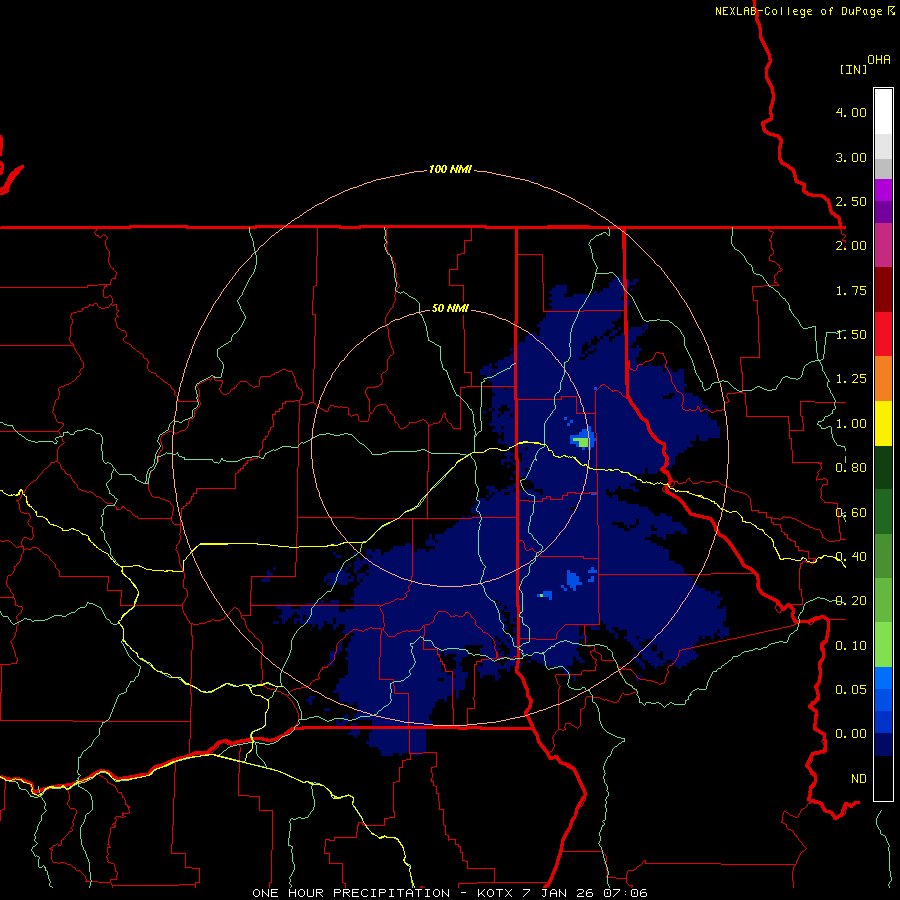The height and width of the screenshot is (900, 900).
Task: Pick the orange legend swatch
Action: tap(883, 379)
